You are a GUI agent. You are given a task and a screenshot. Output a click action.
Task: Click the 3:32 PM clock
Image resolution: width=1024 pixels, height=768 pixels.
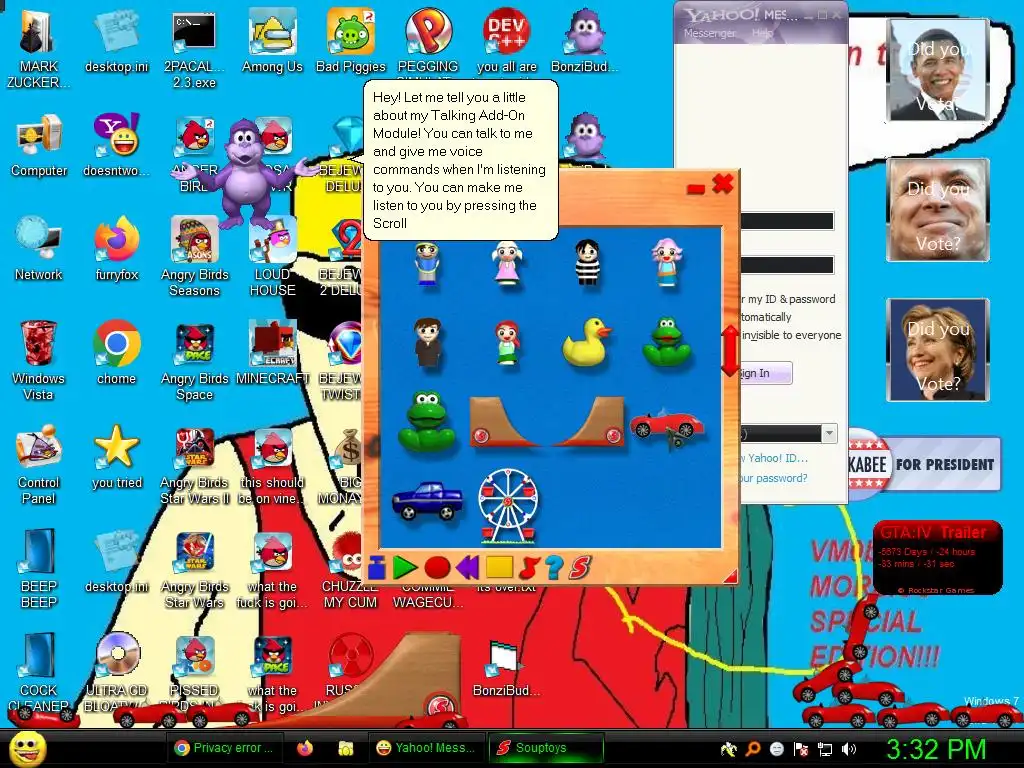point(936,749)
